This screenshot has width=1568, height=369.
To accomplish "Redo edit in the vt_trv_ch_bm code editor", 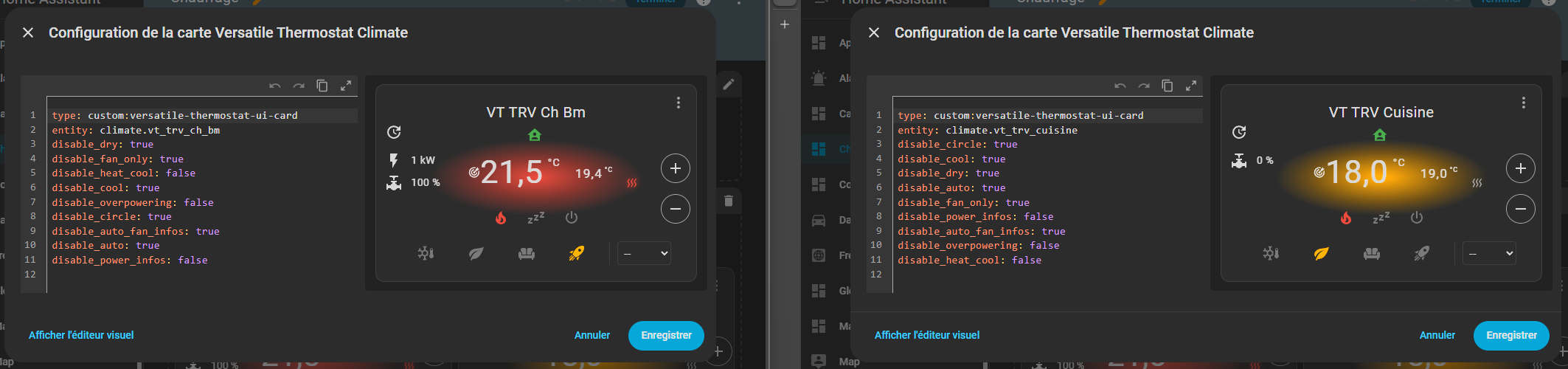I will (x=299, y=86).
